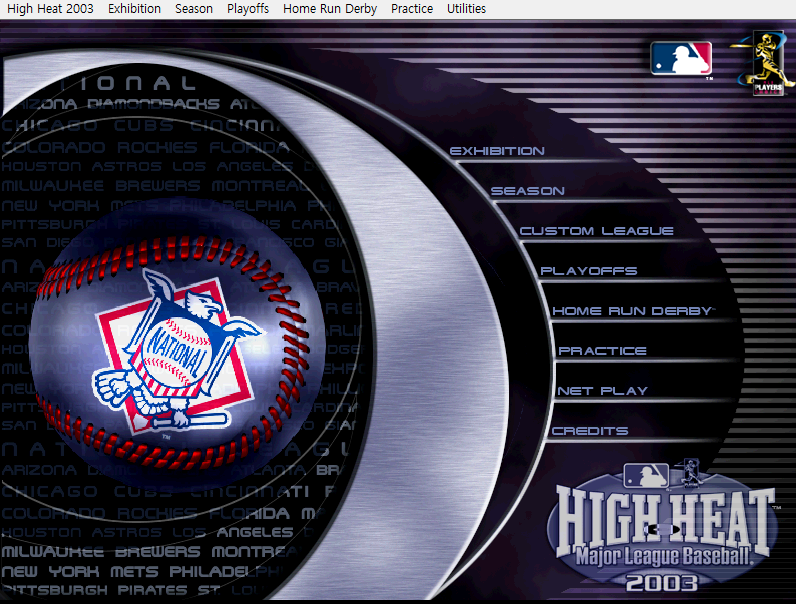Open the High Heat 2003 menu
This screenshot has width=796, height=604.
50,9
